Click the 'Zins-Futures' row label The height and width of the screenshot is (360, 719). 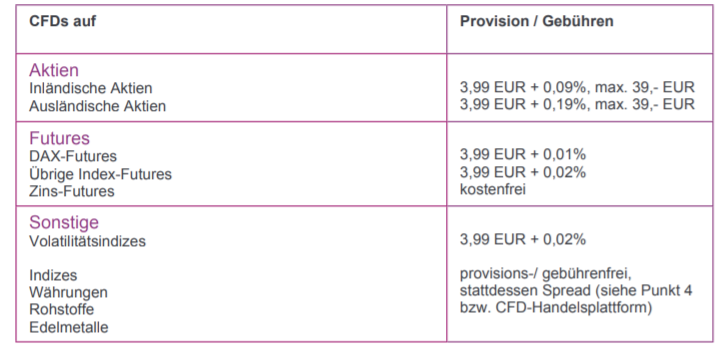click(72, 191)
